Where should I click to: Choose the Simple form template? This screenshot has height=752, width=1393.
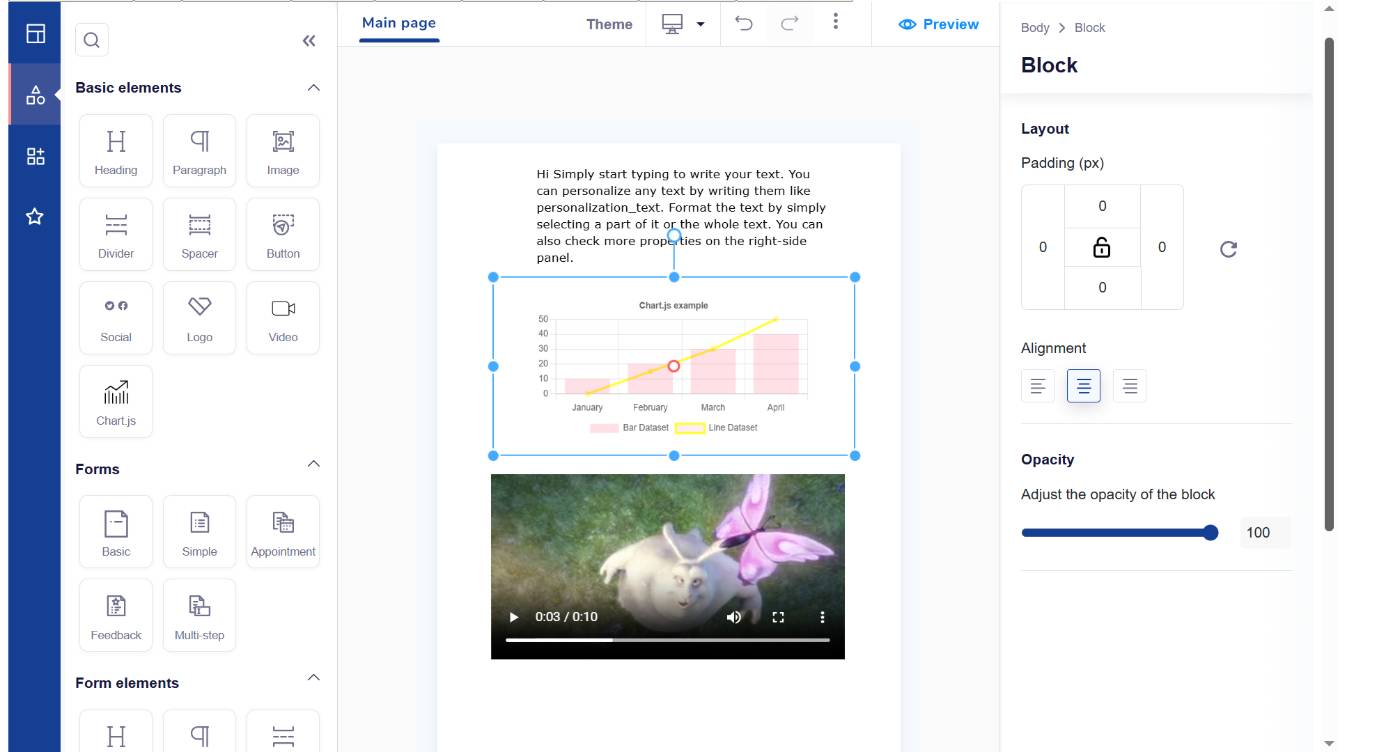click(x=199, y=532)
